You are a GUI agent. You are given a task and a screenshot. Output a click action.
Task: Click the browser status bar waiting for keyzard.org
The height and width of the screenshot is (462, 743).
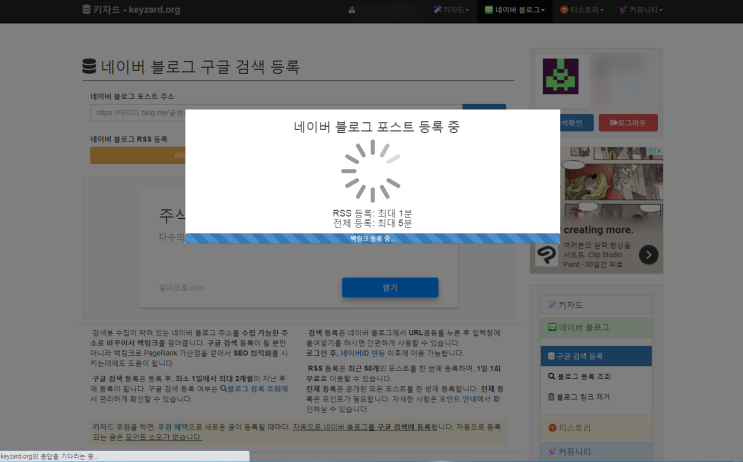(125, 456)
